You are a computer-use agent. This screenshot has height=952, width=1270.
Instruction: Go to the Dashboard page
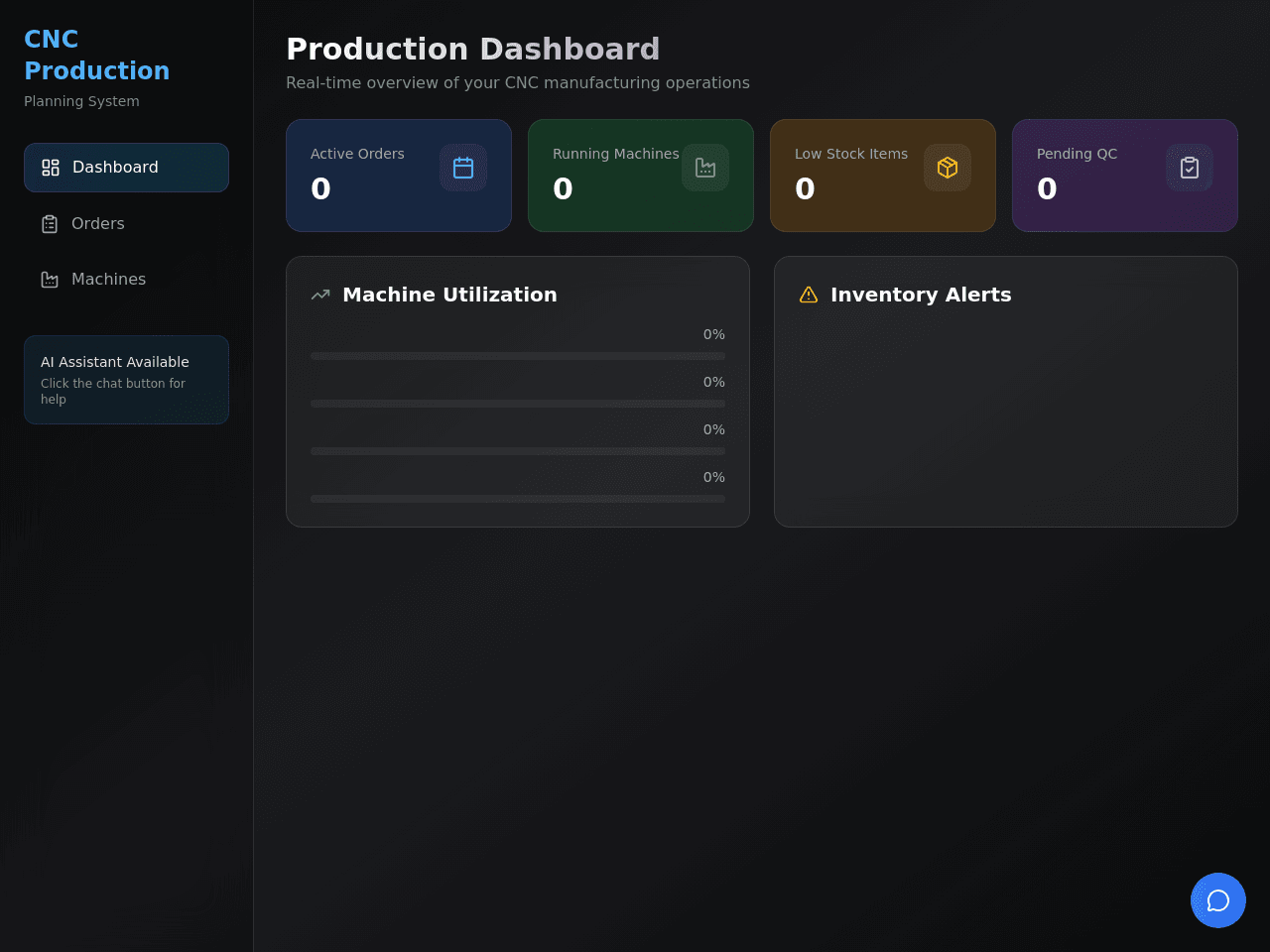(x=126, y=168)
